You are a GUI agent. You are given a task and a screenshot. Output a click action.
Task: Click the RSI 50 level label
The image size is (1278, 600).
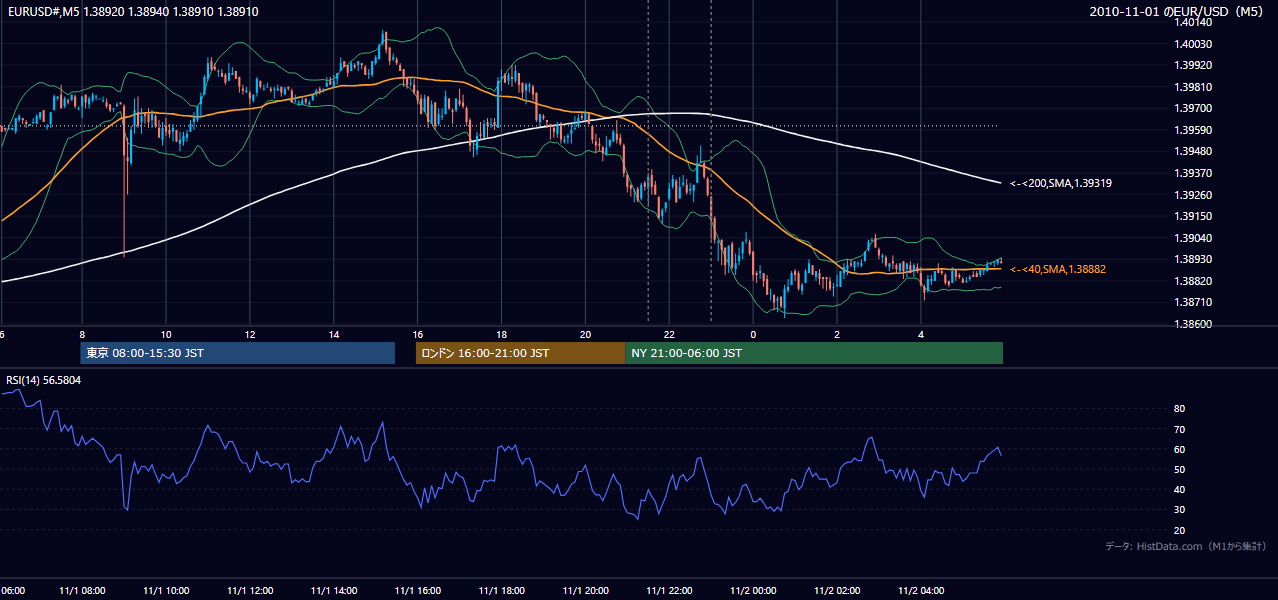pyautogui.click(x=1179, y=469)
